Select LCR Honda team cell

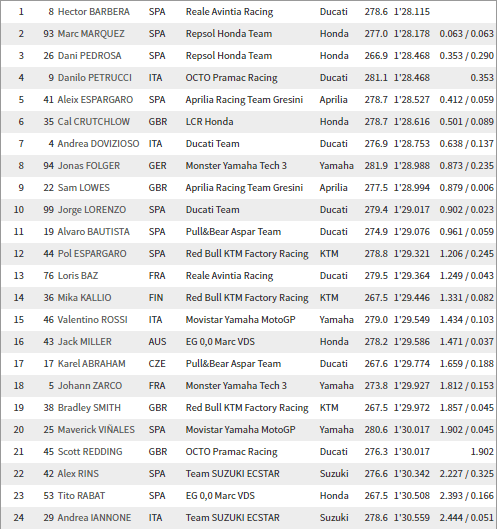209,122
